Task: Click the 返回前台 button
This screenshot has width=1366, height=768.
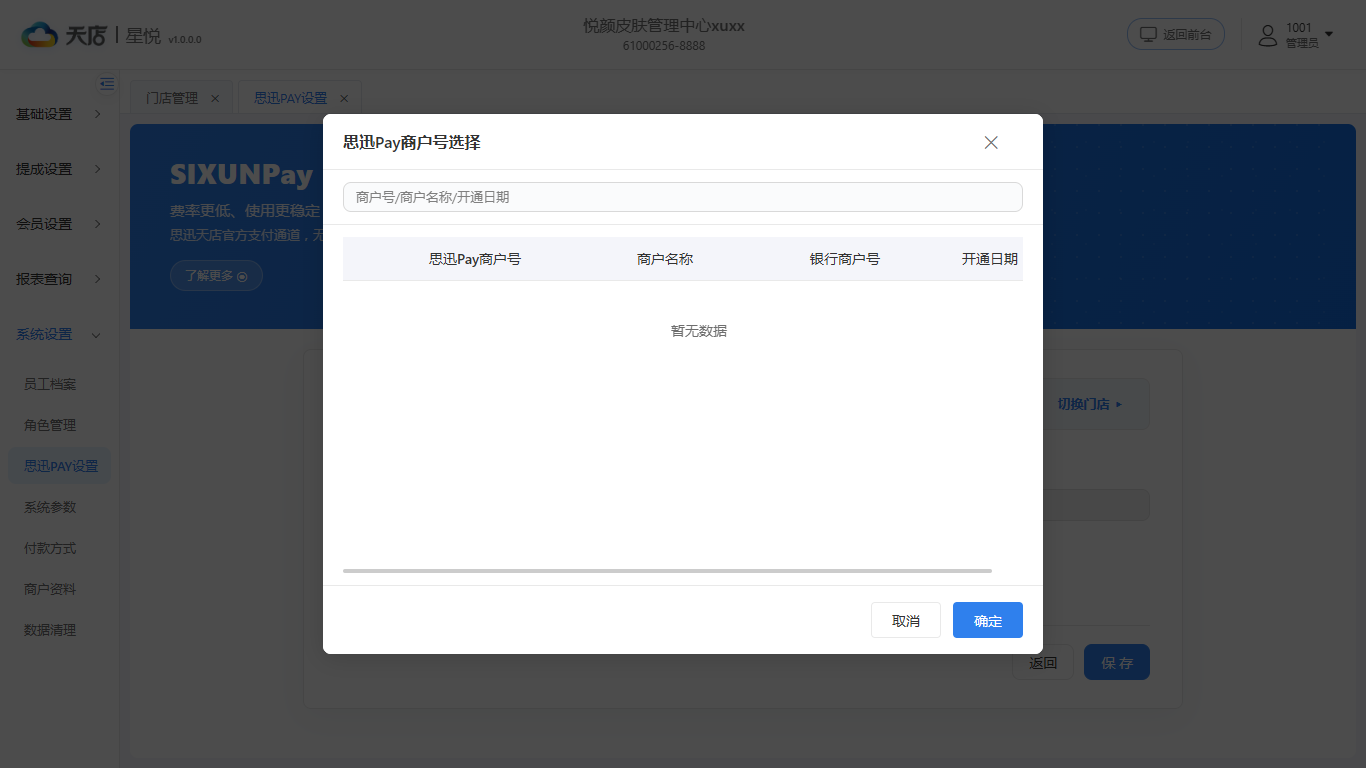Action: [x=1176, y=34]
